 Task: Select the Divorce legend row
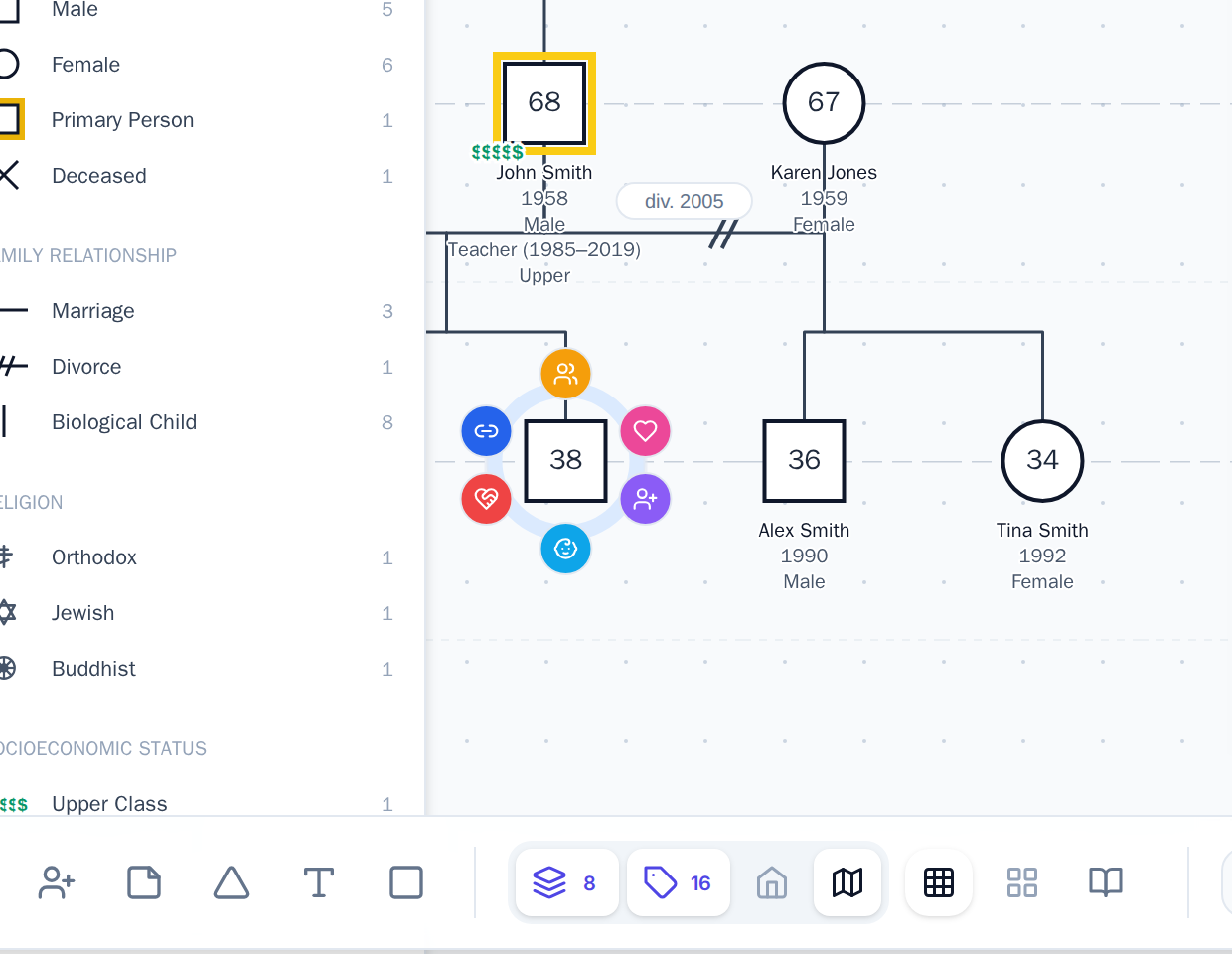coord(197,367)
